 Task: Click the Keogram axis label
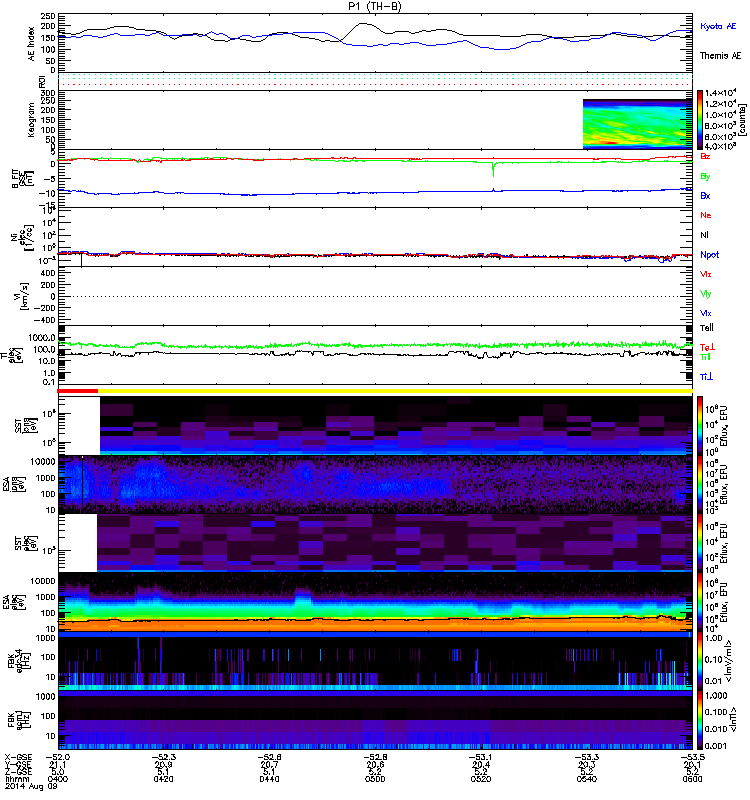32,119
